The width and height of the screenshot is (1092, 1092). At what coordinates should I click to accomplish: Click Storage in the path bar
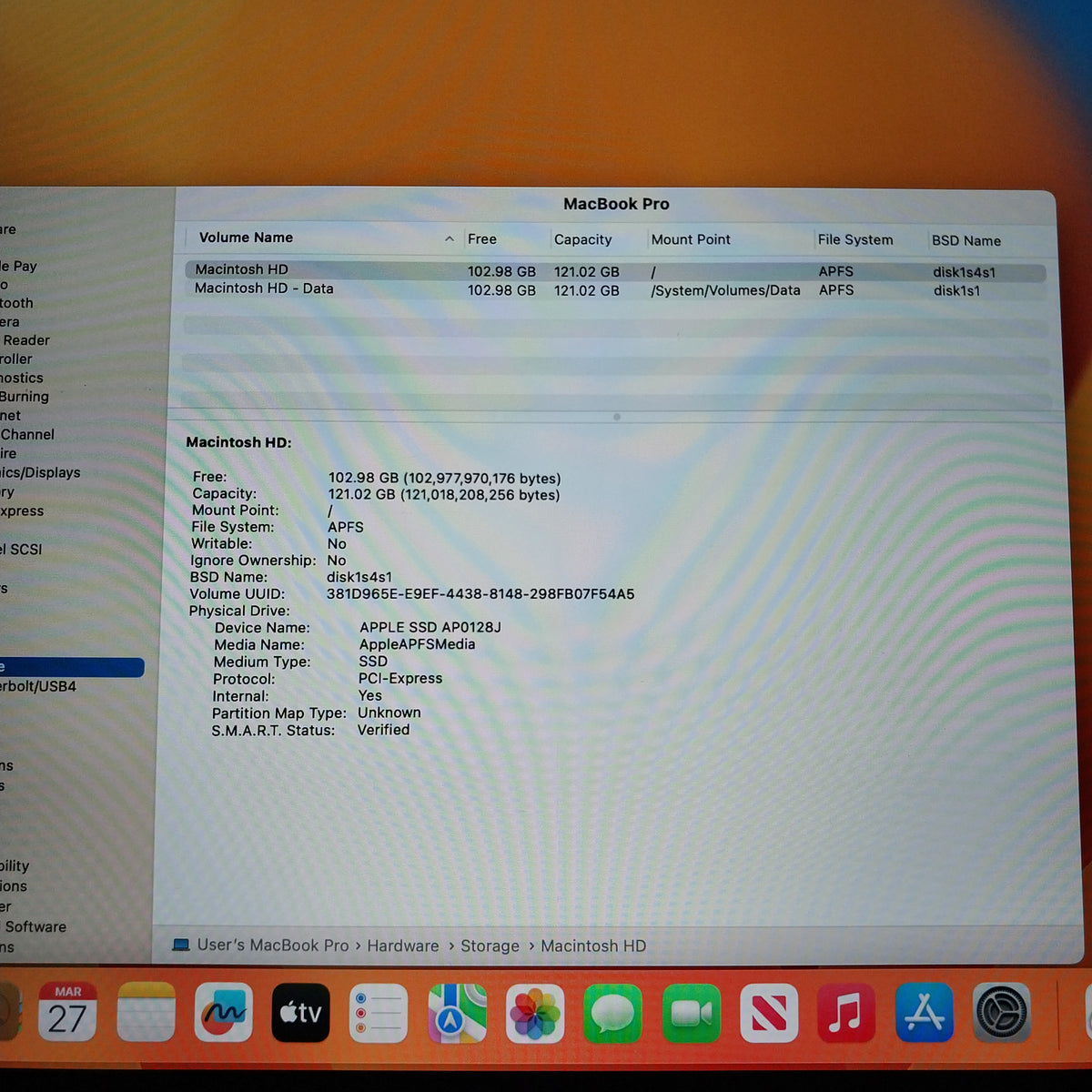[x=490, y=946]
